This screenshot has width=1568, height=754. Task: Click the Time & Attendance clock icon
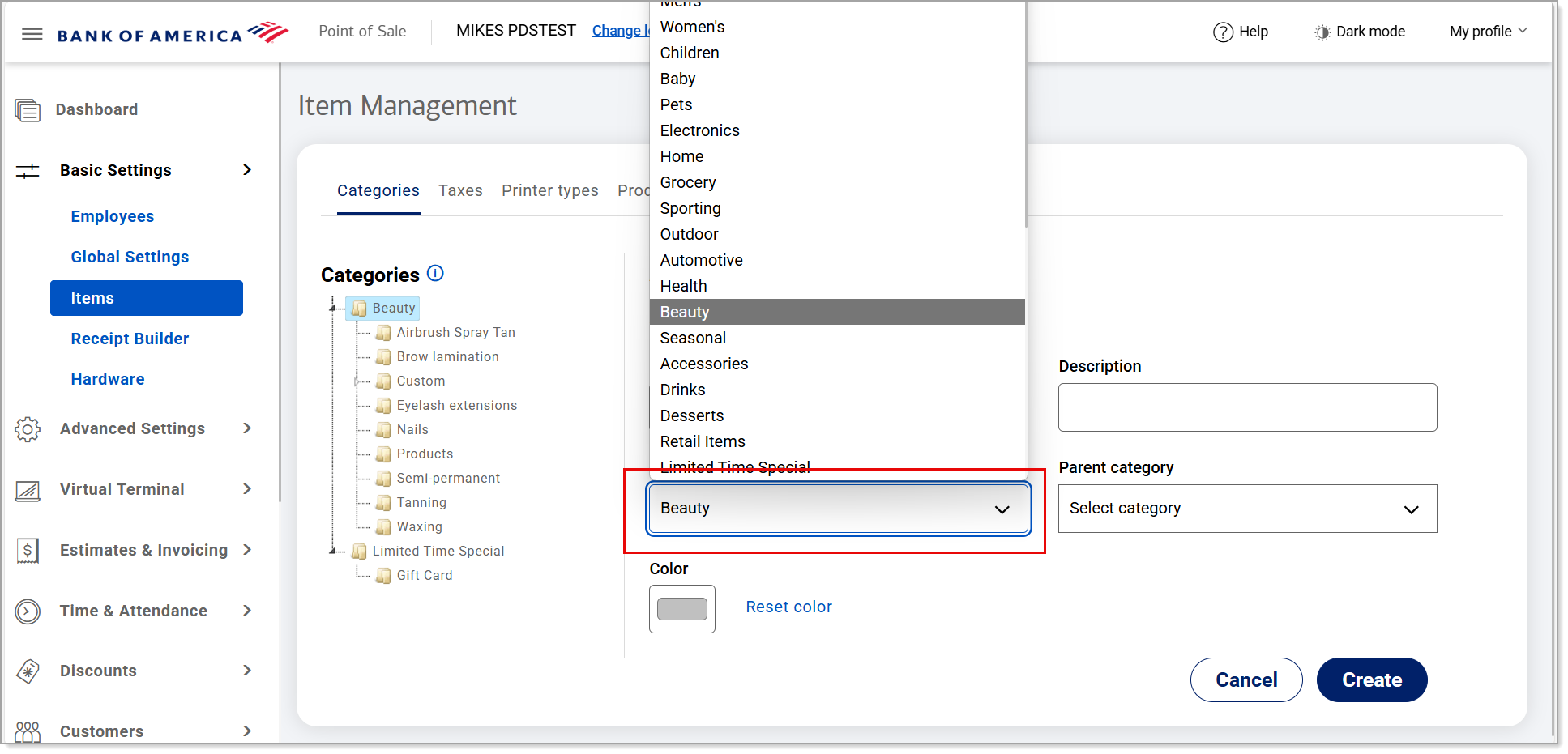[28, 611]
